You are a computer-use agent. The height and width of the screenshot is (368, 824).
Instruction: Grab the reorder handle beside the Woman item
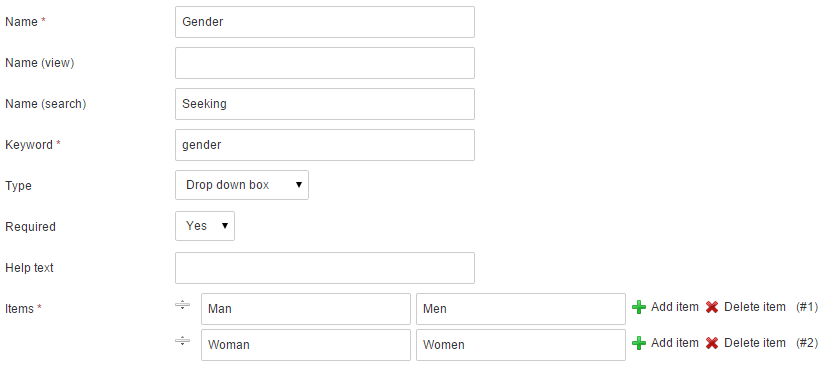click(182, 341)
